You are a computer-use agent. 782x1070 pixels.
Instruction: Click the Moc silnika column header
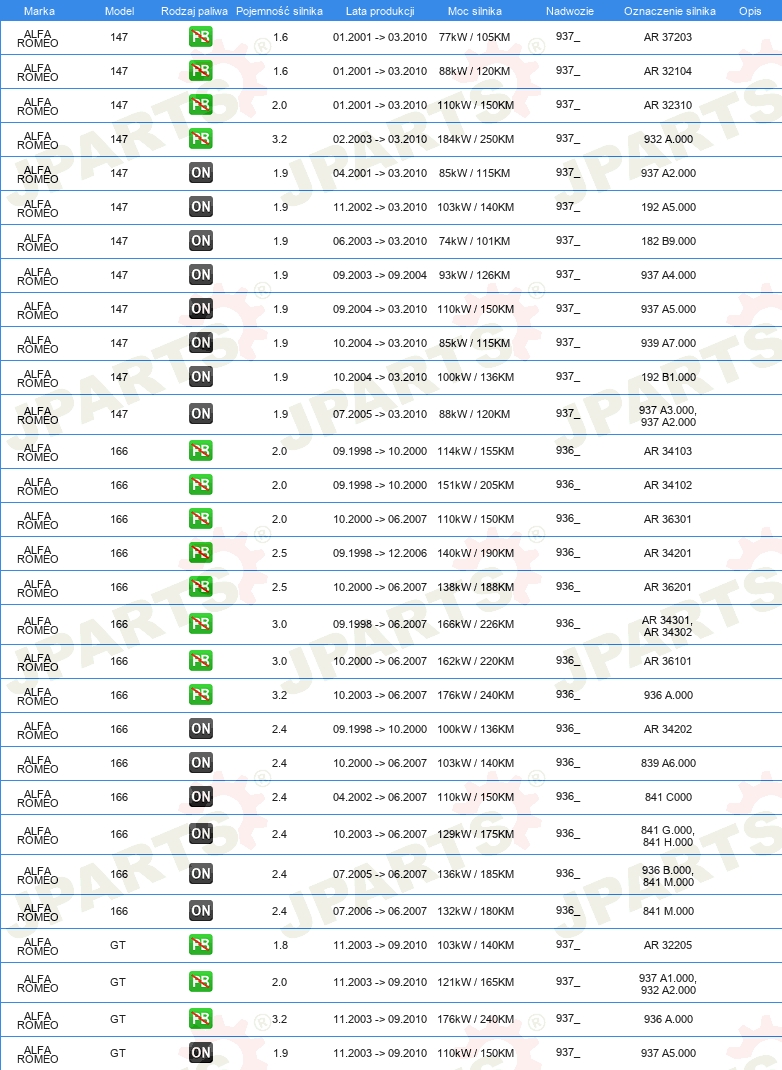pos(475,11)
